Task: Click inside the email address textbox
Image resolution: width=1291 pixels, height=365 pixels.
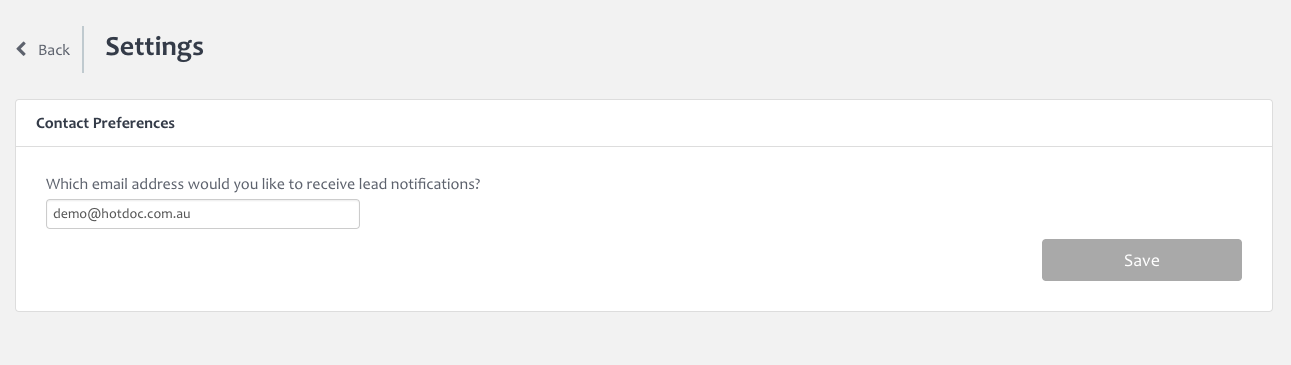Action: pyautogui.click(x=203, y=214)
